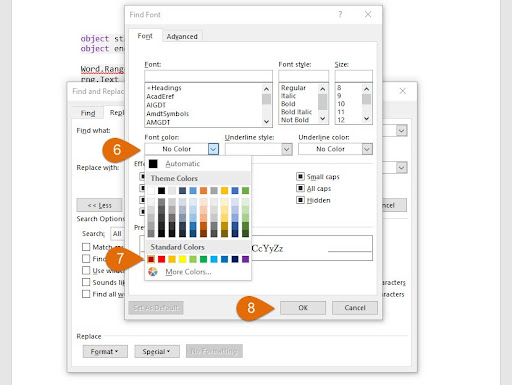512x385 pixels.
Task: Pick the dark red standard color swatch
Action: (x=151, y=259)
